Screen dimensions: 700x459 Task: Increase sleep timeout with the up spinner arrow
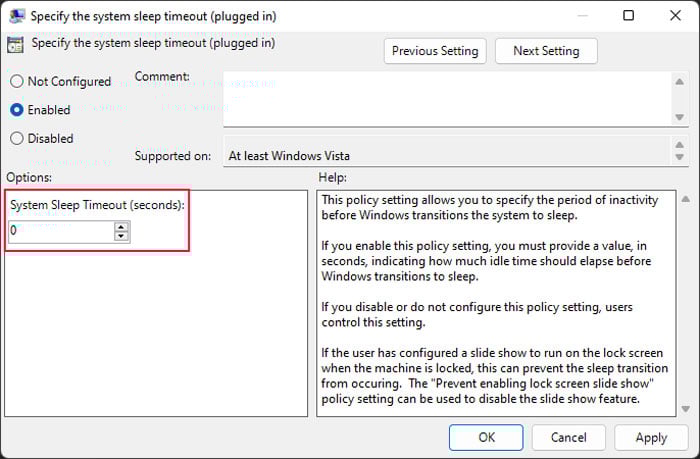pos(121,226)
